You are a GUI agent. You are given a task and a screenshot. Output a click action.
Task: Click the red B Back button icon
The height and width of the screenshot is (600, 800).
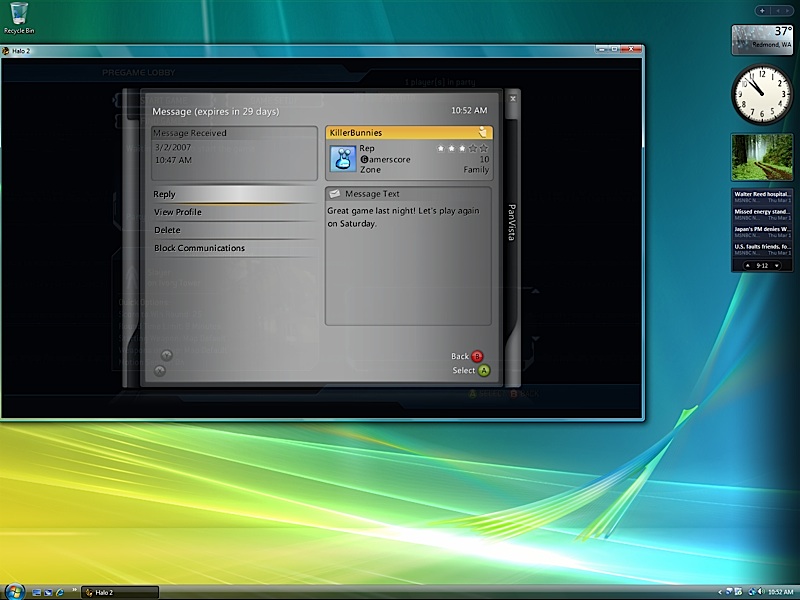point(477,356)
